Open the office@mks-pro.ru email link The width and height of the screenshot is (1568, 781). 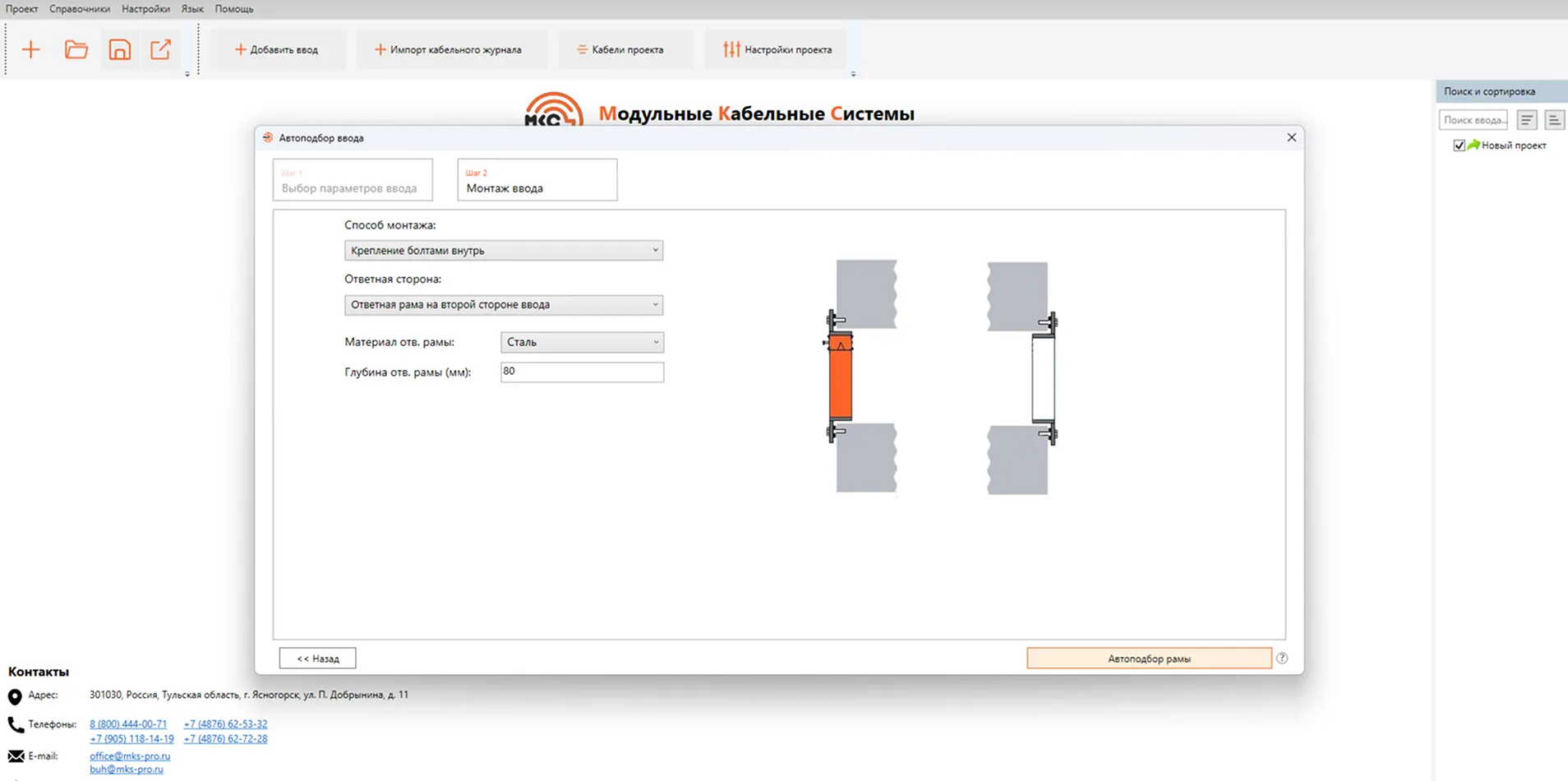(x=130, y=756)
